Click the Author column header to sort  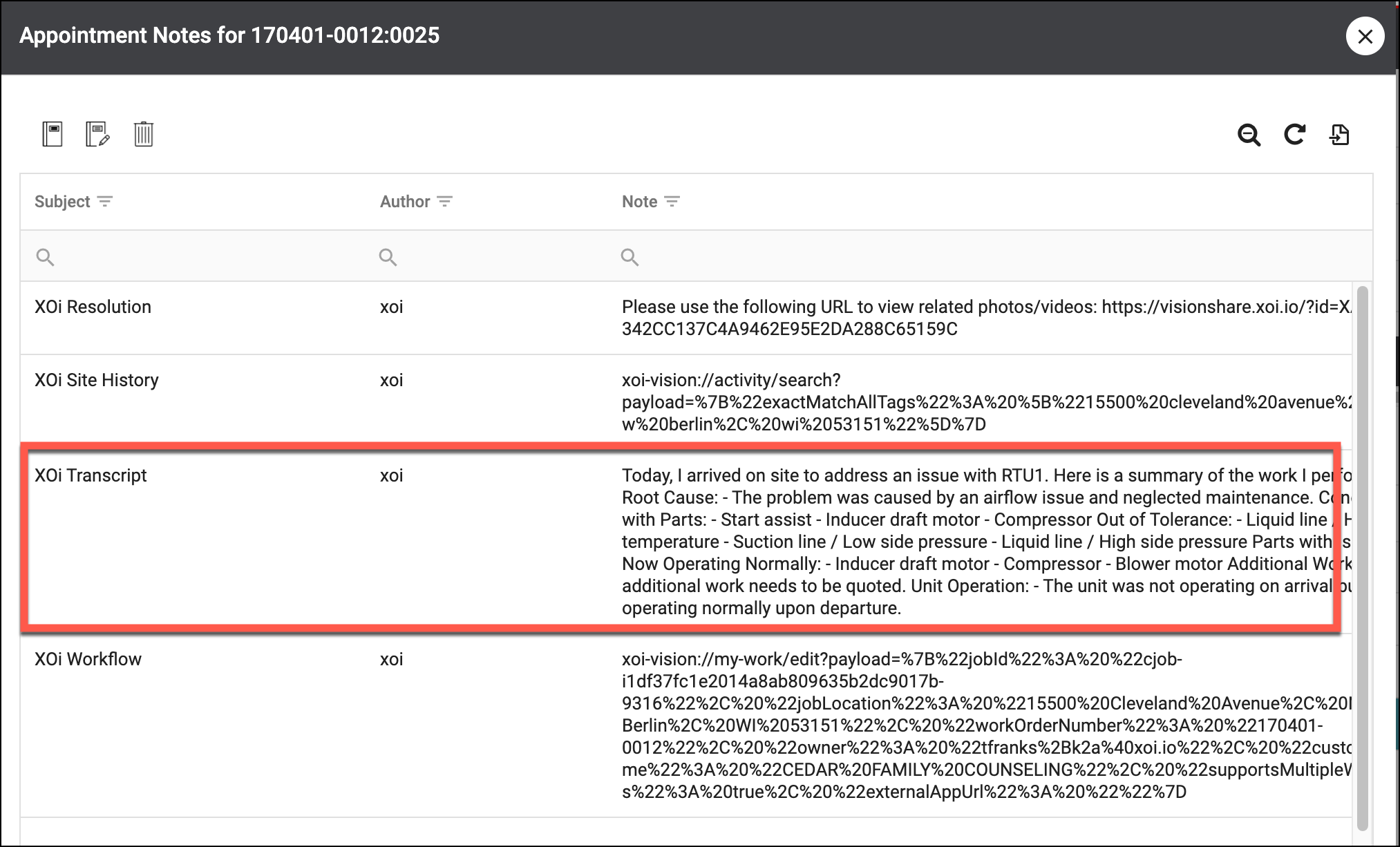pyautogui.click(x=405, y=202)
